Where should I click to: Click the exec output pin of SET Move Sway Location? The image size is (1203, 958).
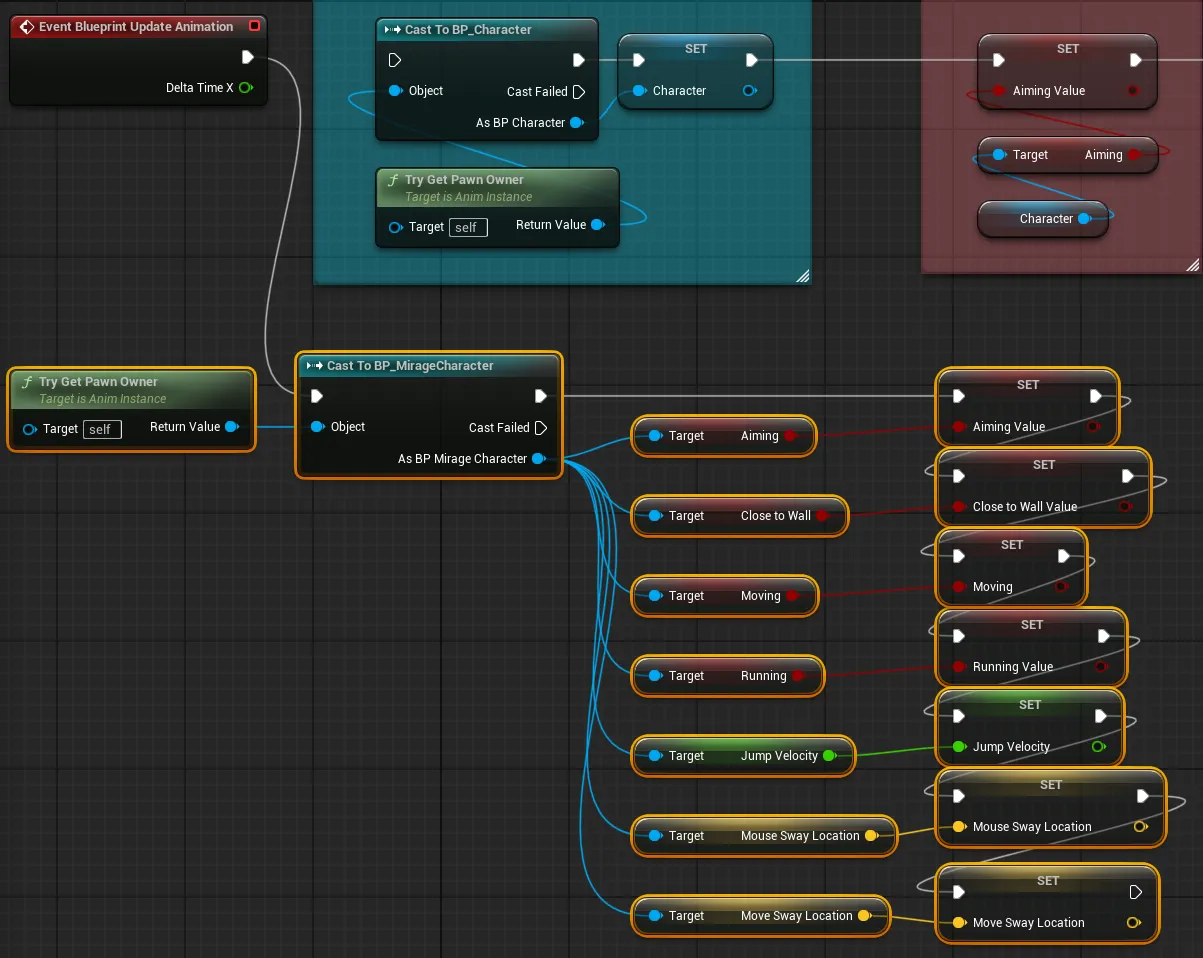pos(1135,892)
